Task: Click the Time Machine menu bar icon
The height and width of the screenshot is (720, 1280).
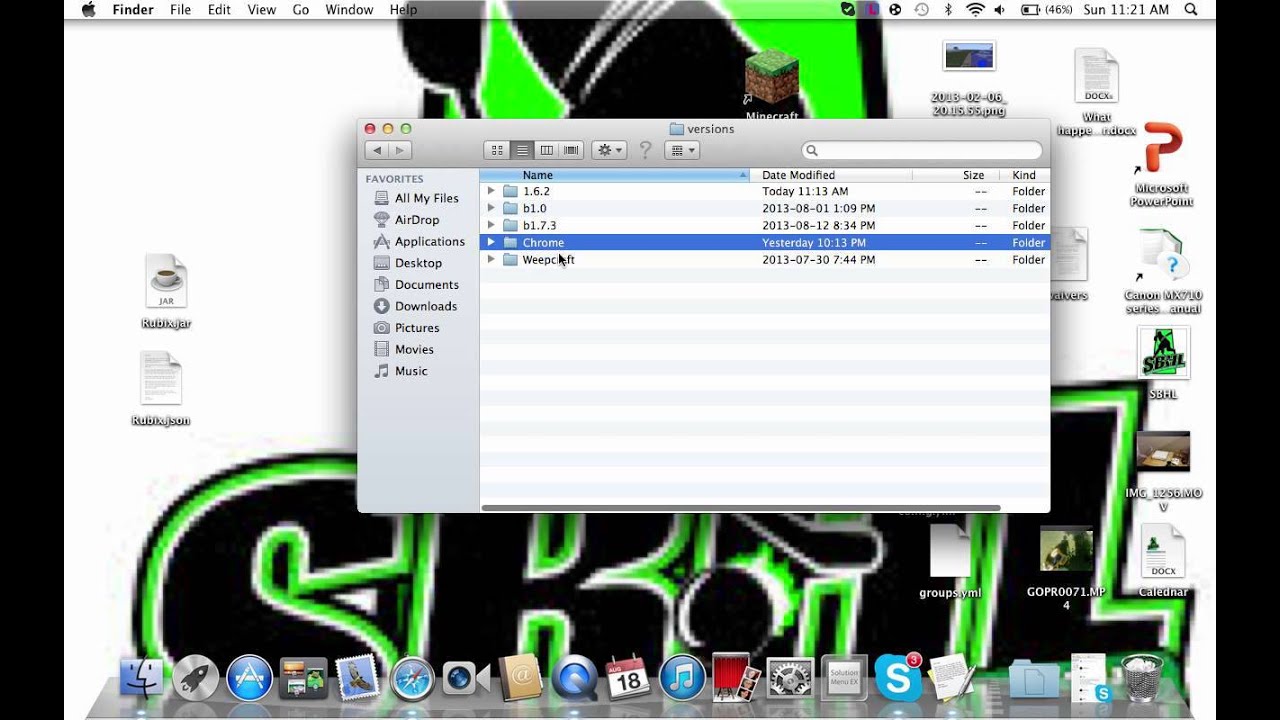Action: pos(921,10)
